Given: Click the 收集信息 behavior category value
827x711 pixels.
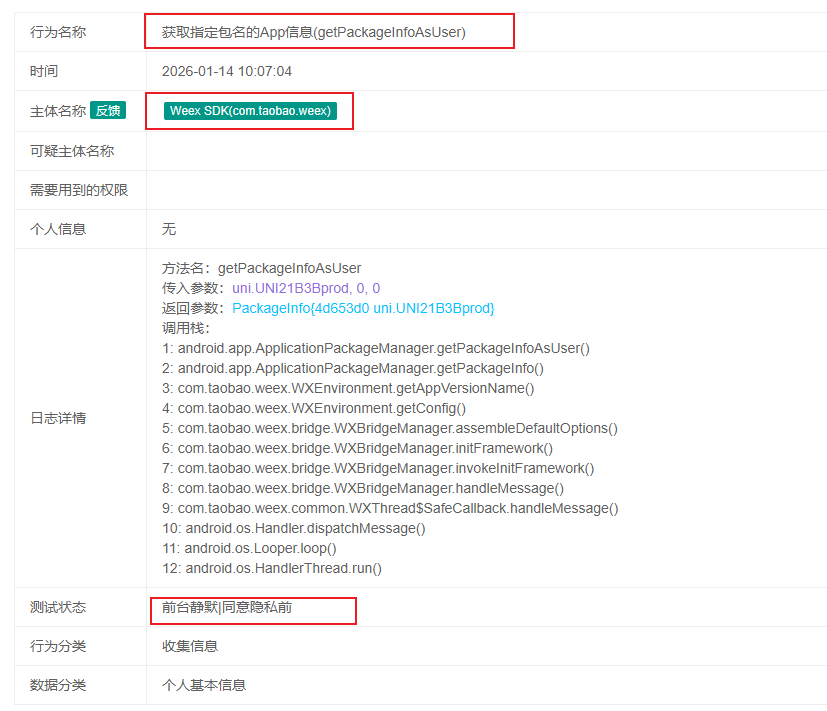Looking at the screenshot, I should 190,646.
